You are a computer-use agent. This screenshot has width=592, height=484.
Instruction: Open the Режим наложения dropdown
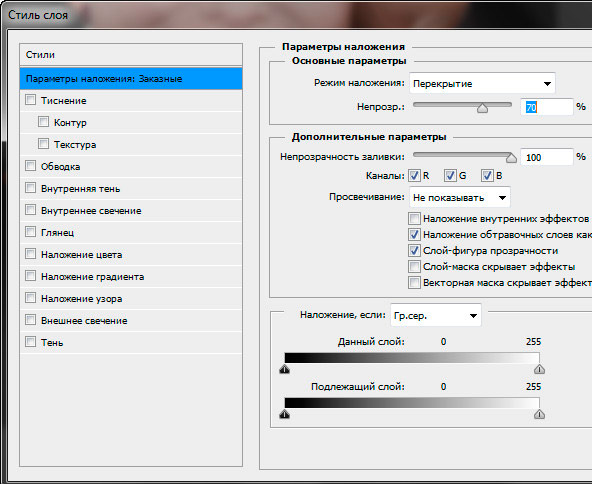click(482, 83)
